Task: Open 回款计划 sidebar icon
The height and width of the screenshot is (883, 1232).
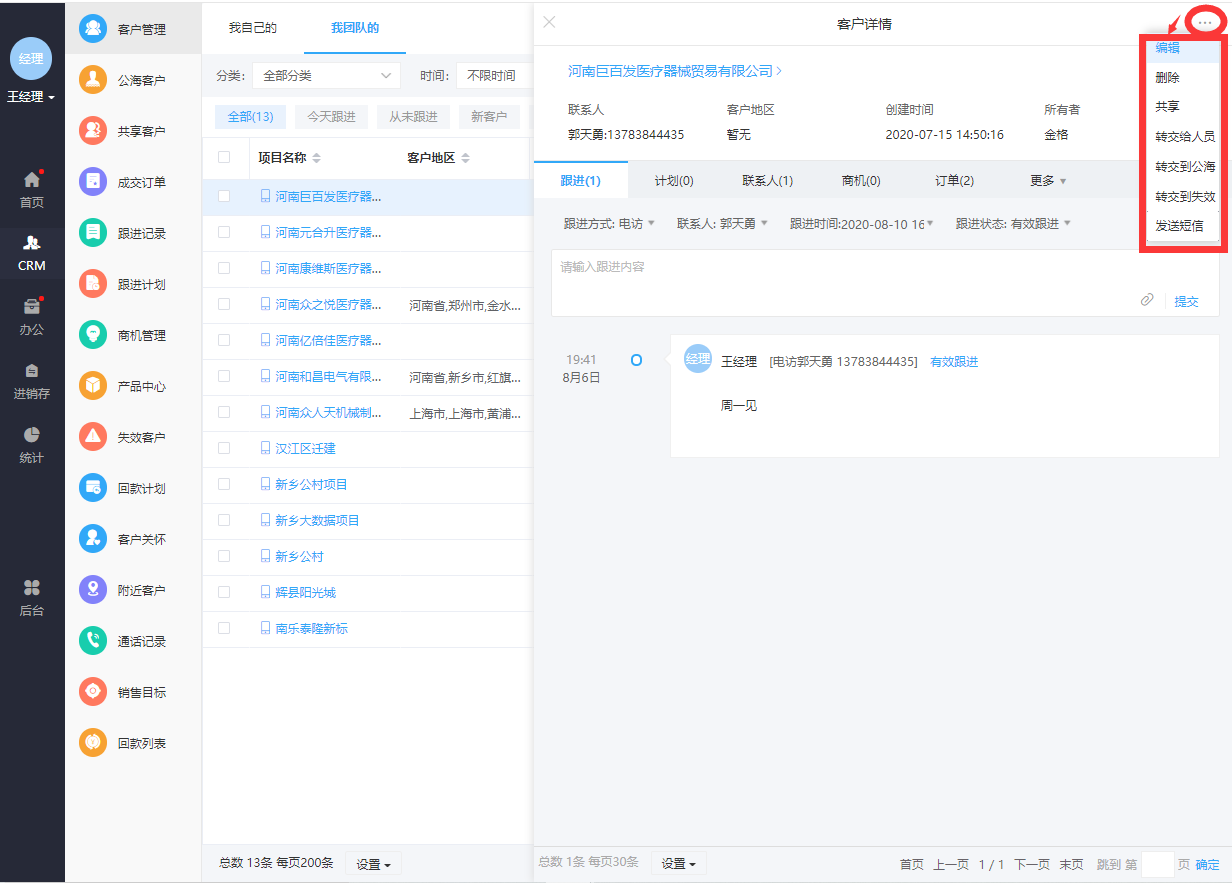Action: click(x=93, y=488)
